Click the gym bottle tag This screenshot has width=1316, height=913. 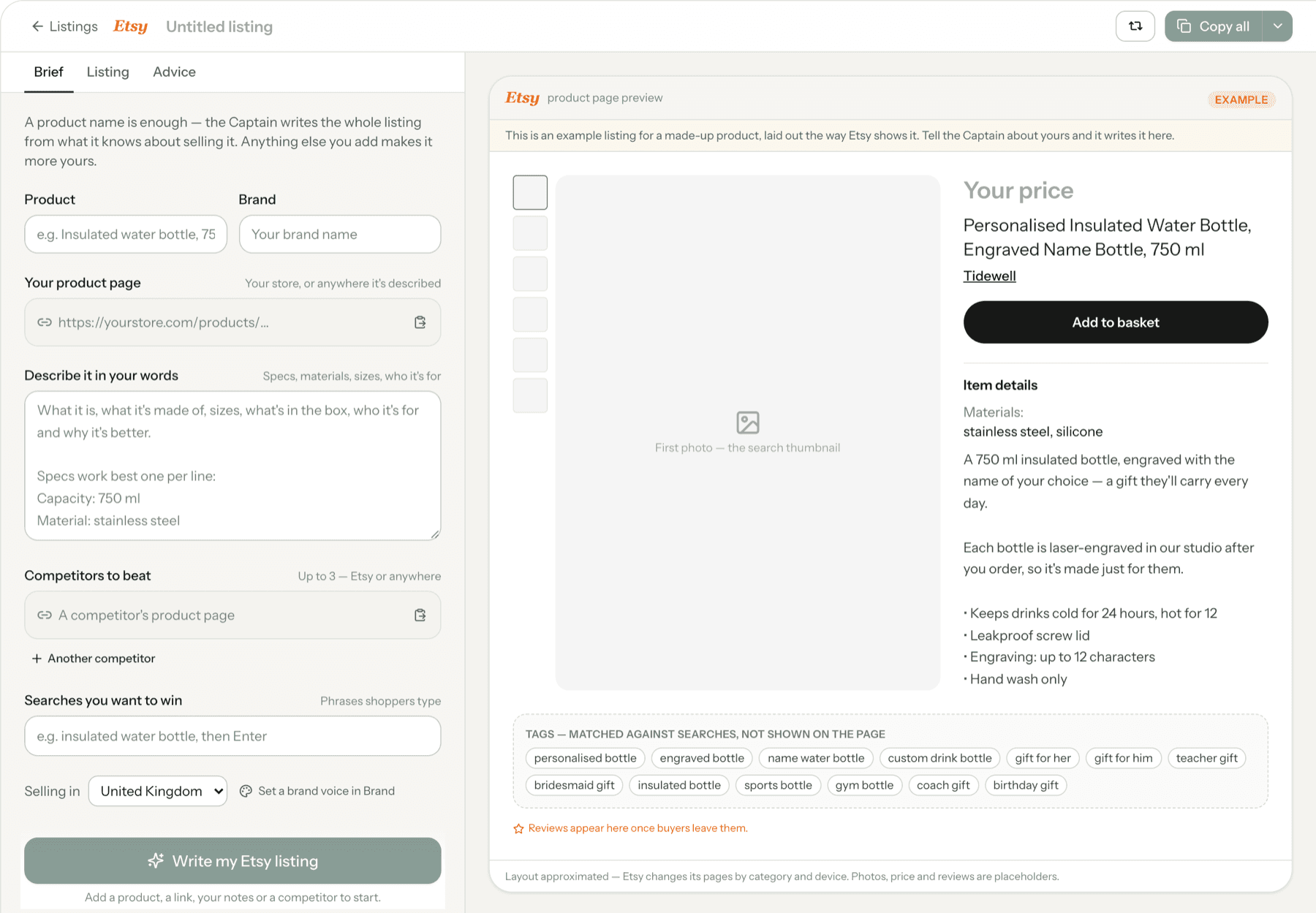click(x=864, y=785)
